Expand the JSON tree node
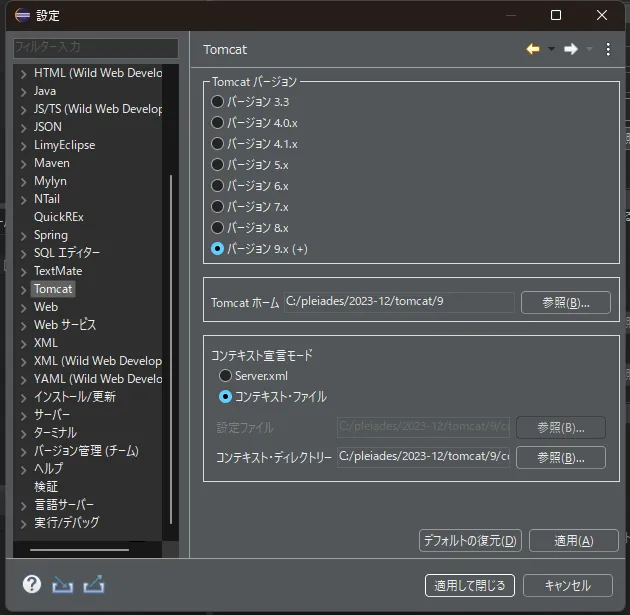 [x=24, y=128]
